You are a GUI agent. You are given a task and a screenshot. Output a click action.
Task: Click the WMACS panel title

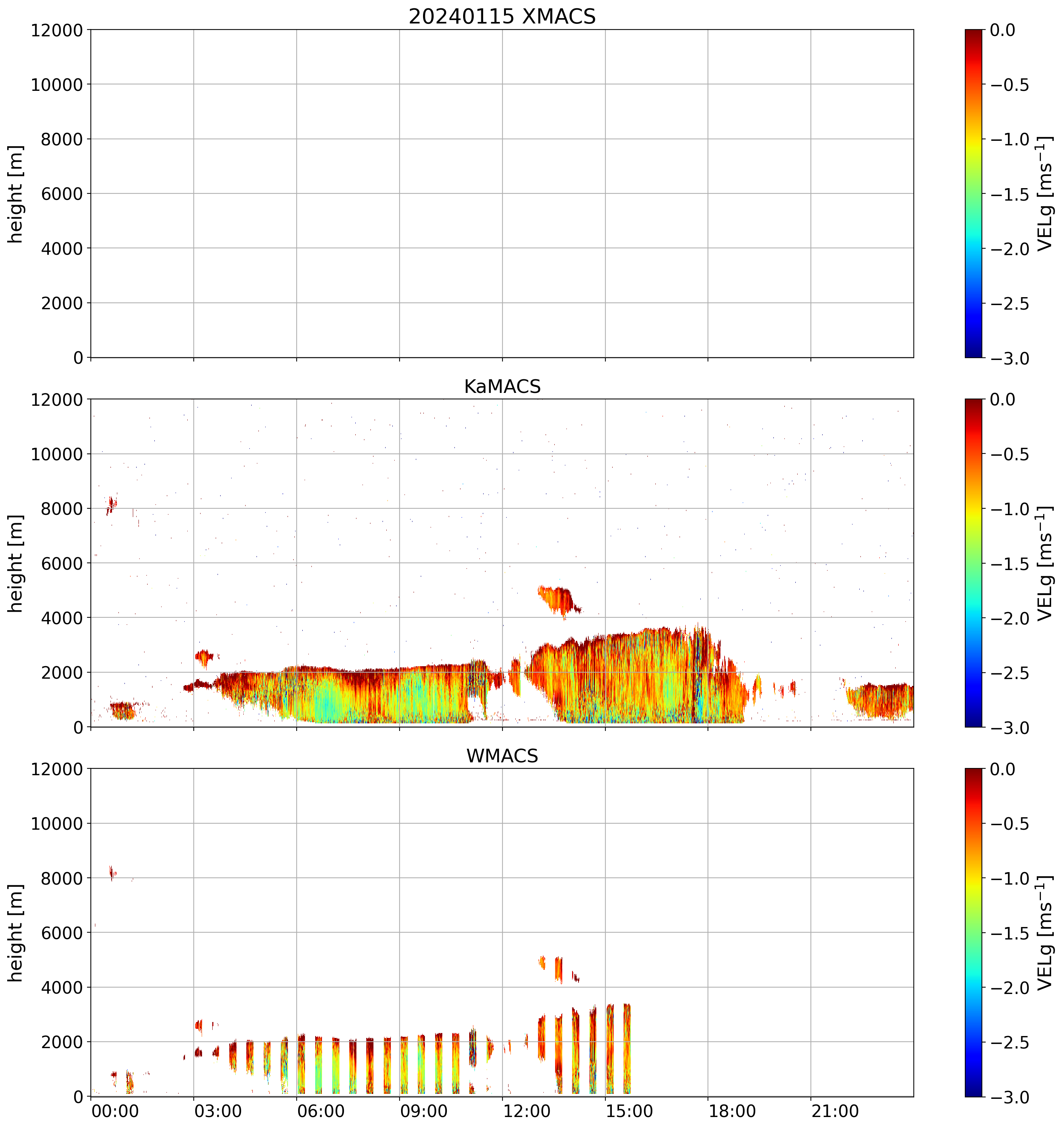502,756
